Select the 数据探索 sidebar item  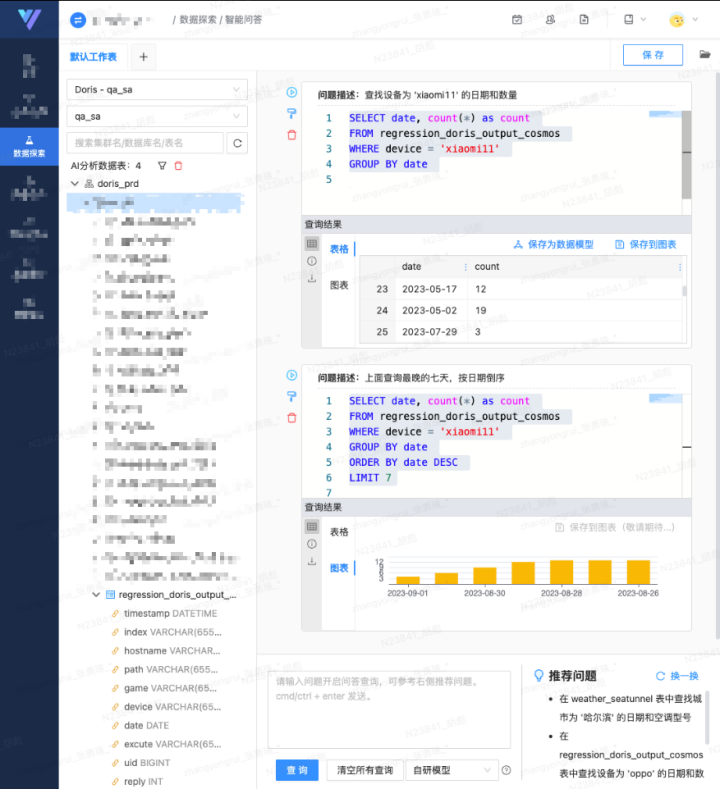[x=29, y=146]
